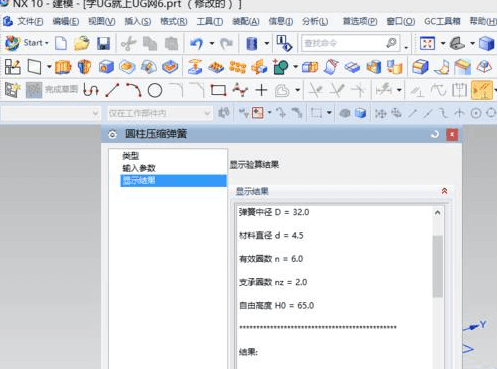The image size is (498, 369).
Task: Click the New file icon
Action: 61,43
